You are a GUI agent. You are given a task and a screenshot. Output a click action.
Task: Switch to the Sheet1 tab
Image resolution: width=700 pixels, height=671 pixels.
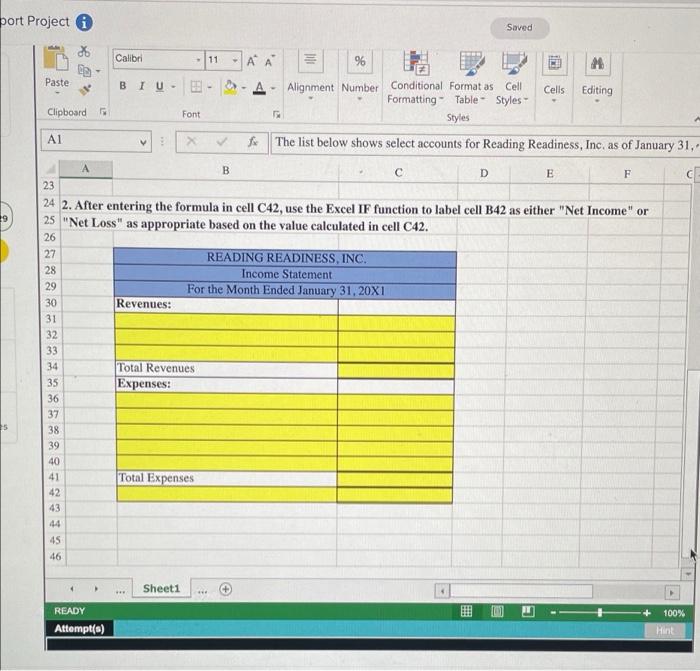tap(161, 589)
